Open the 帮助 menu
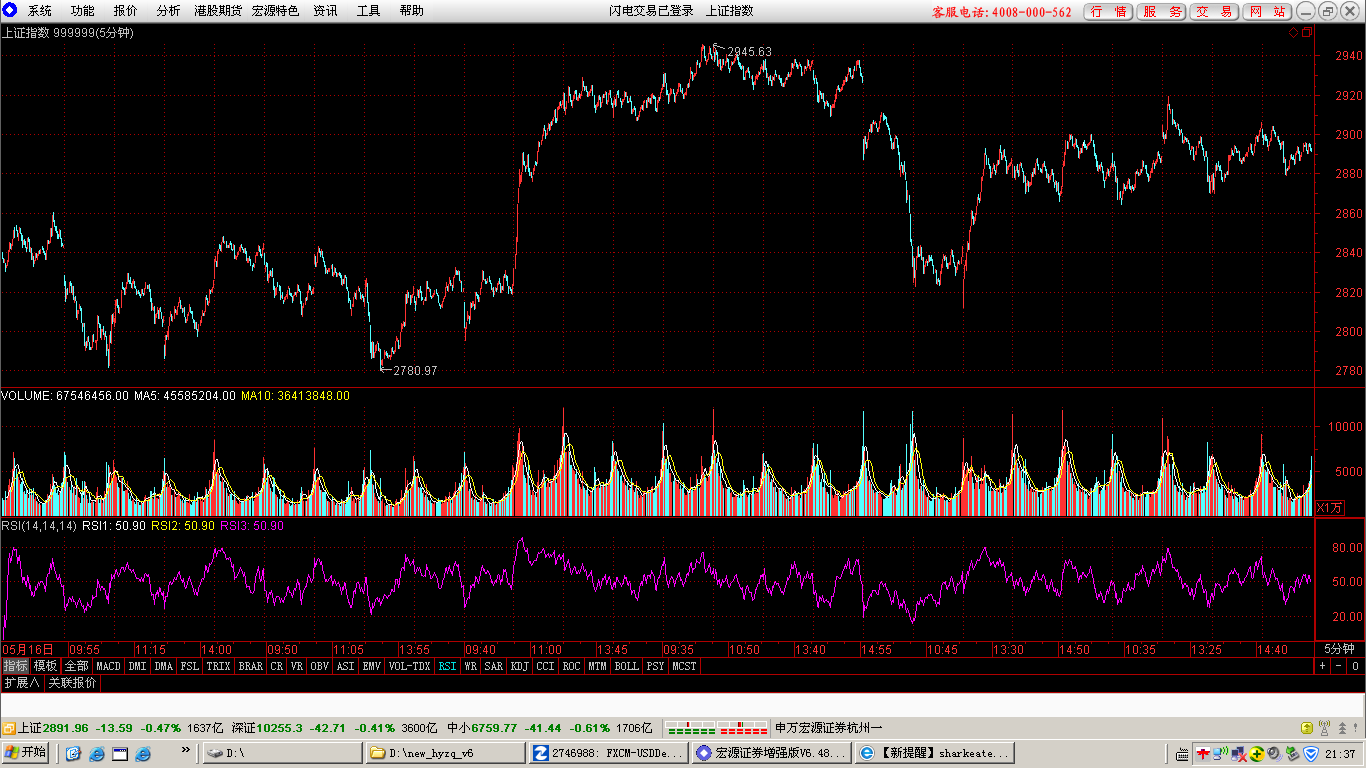This screenshot has height=768, width=1366. click(411, 11)
